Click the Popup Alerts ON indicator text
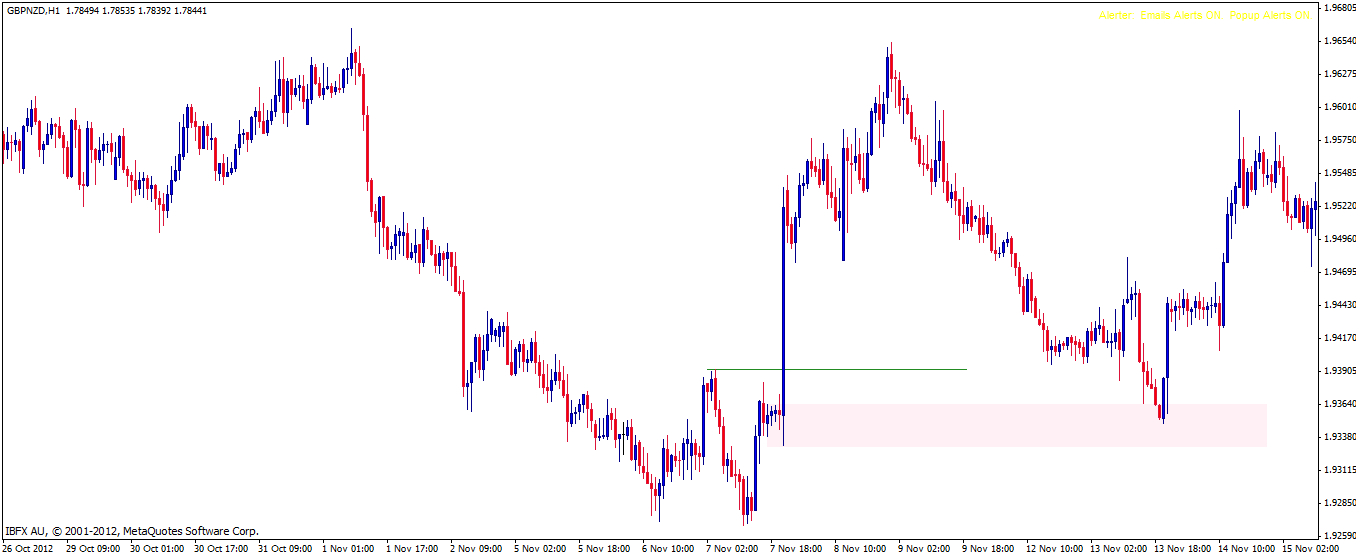Viewport: 1356px width, 556px height. [1269, 16]
